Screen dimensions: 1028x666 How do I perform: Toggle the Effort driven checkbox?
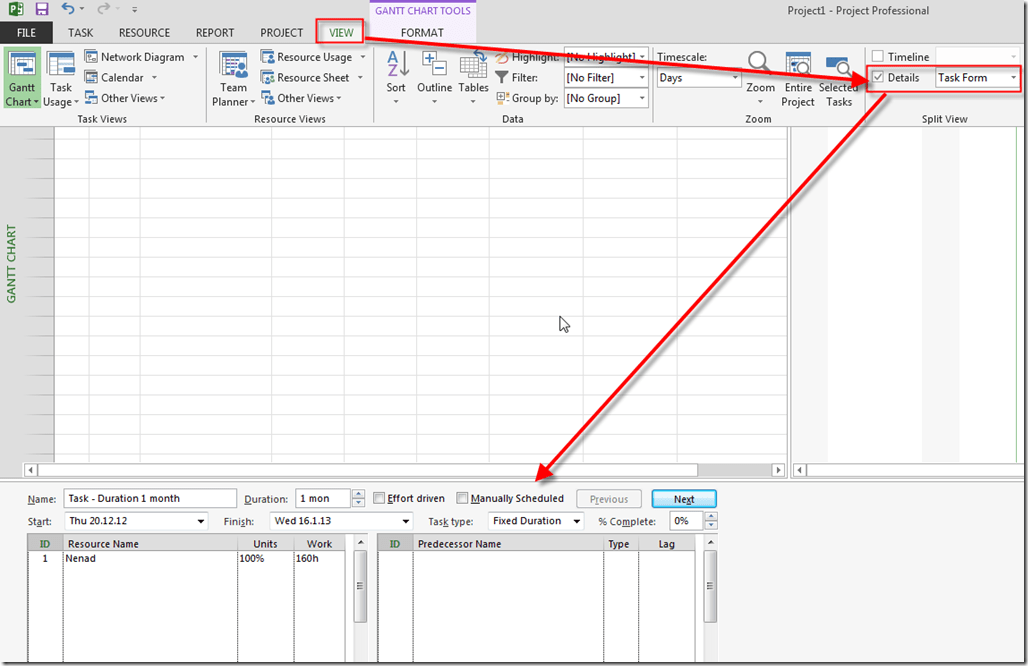(379, 498)
